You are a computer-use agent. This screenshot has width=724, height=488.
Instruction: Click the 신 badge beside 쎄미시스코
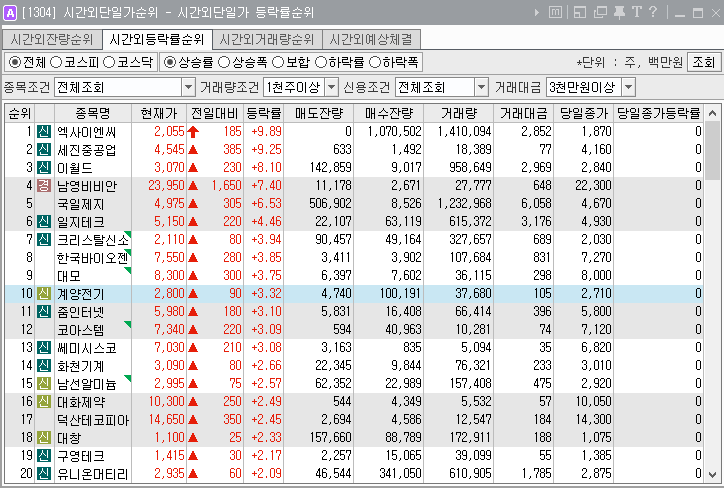[x=44, y=348]
